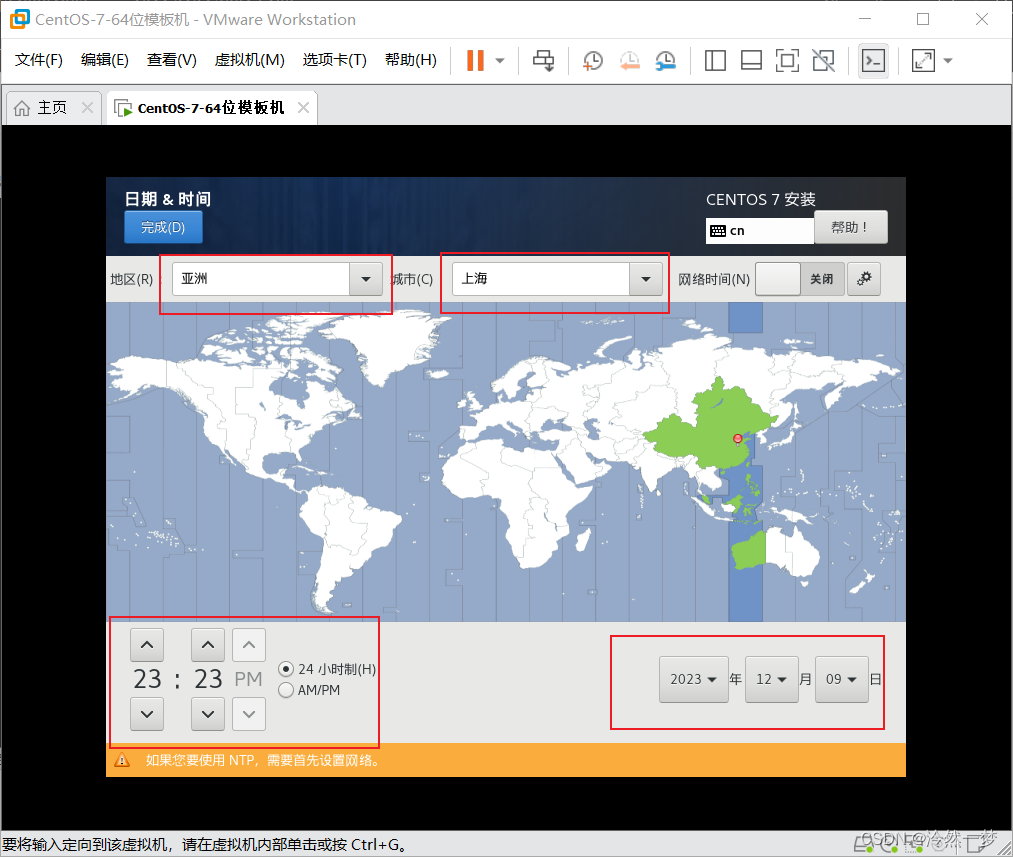Image resolution: width=1013 pixels, height=857 pixels.
Task: Send Ctrl+Alt+Del to virtual machine icon
Action: click(x=543, y=61)
